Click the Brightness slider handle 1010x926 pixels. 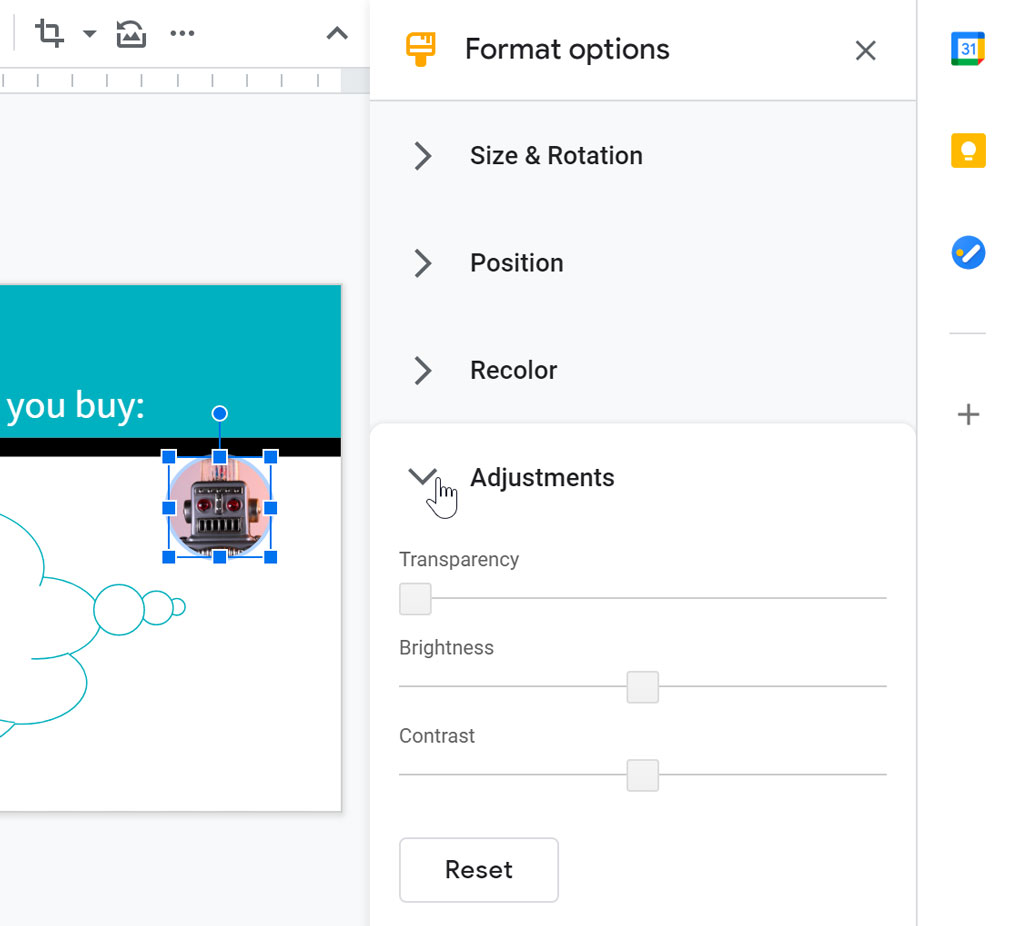tap(643, 687)
